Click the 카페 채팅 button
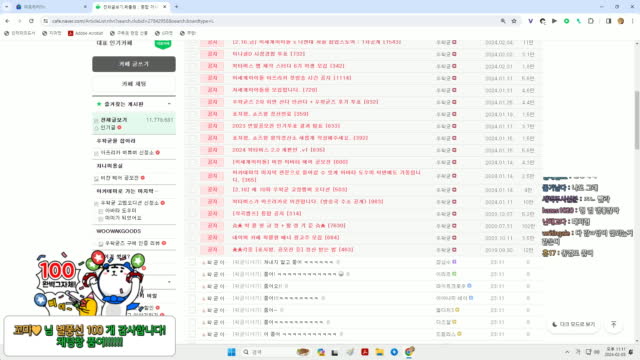 (134, 84)
